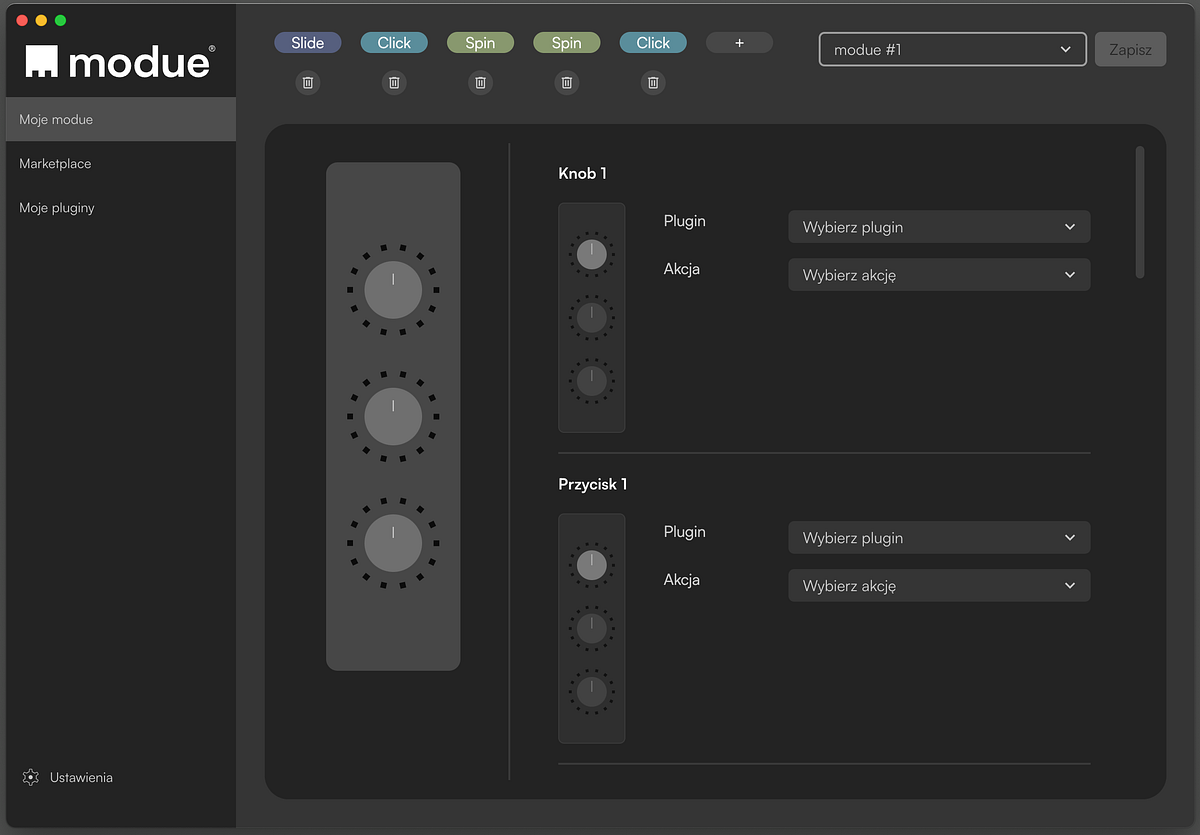Open the Wybierz plugin dropdown for Knob 1
1200x835 pixels.
point(938,227)
